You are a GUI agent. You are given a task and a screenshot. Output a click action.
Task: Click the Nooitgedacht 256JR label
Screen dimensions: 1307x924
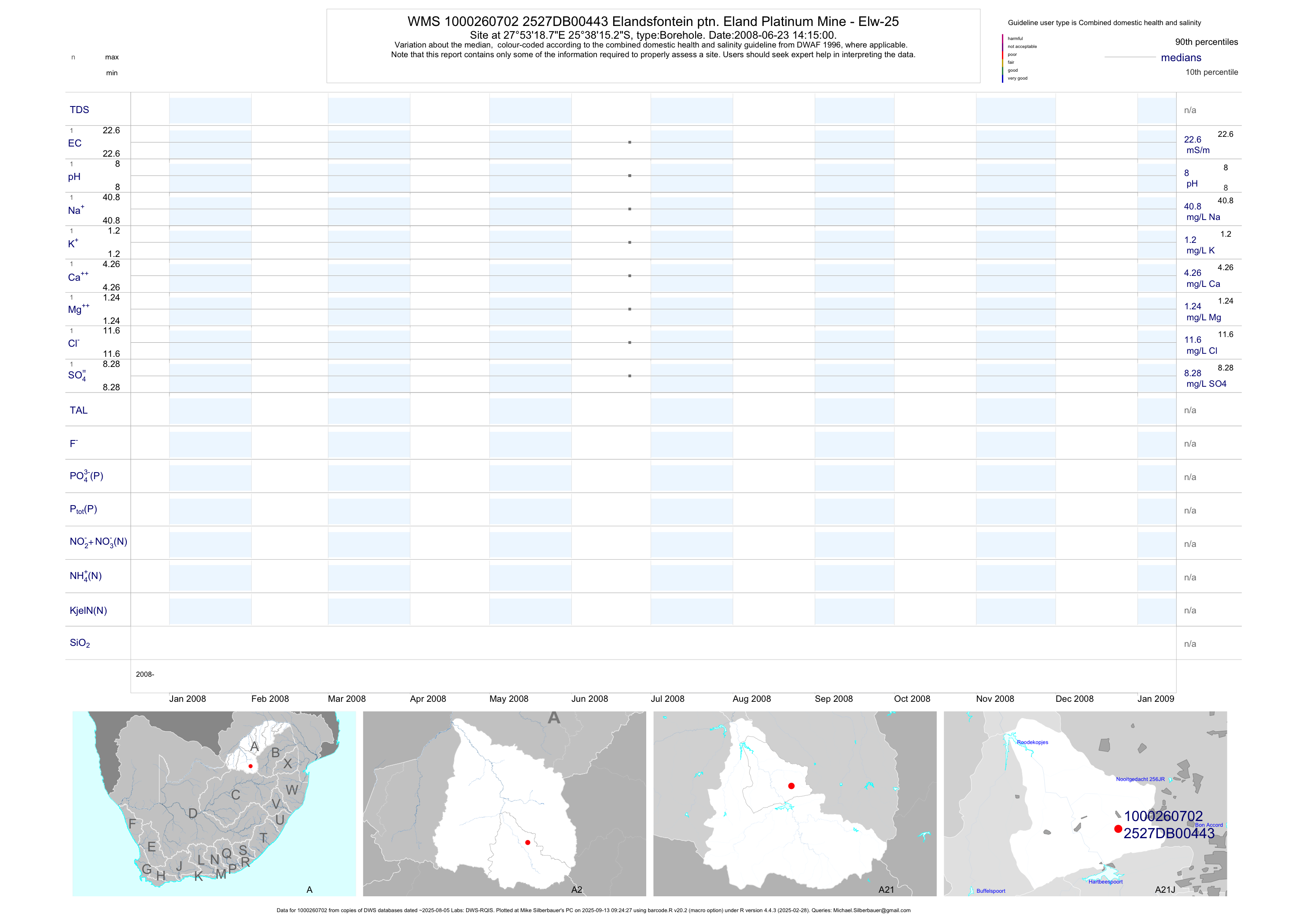coord(1140,780)
